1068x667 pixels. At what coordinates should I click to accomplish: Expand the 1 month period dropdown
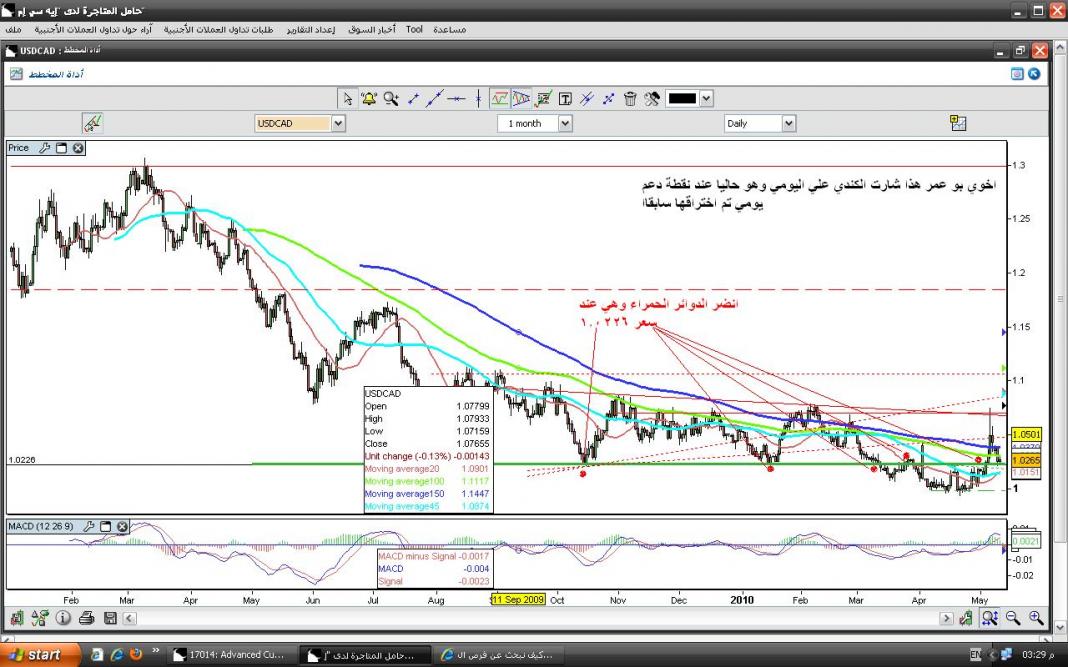tap(565, 123)
